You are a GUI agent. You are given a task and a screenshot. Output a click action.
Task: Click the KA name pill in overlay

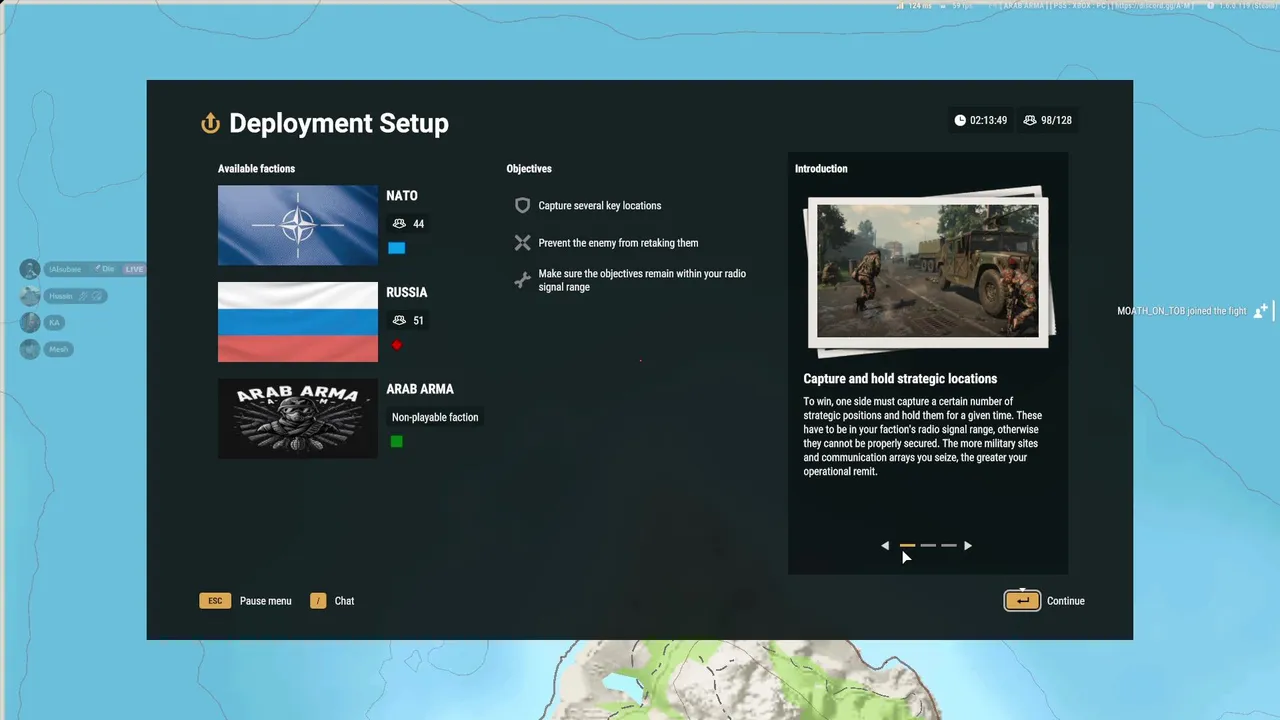pos(54,322)
